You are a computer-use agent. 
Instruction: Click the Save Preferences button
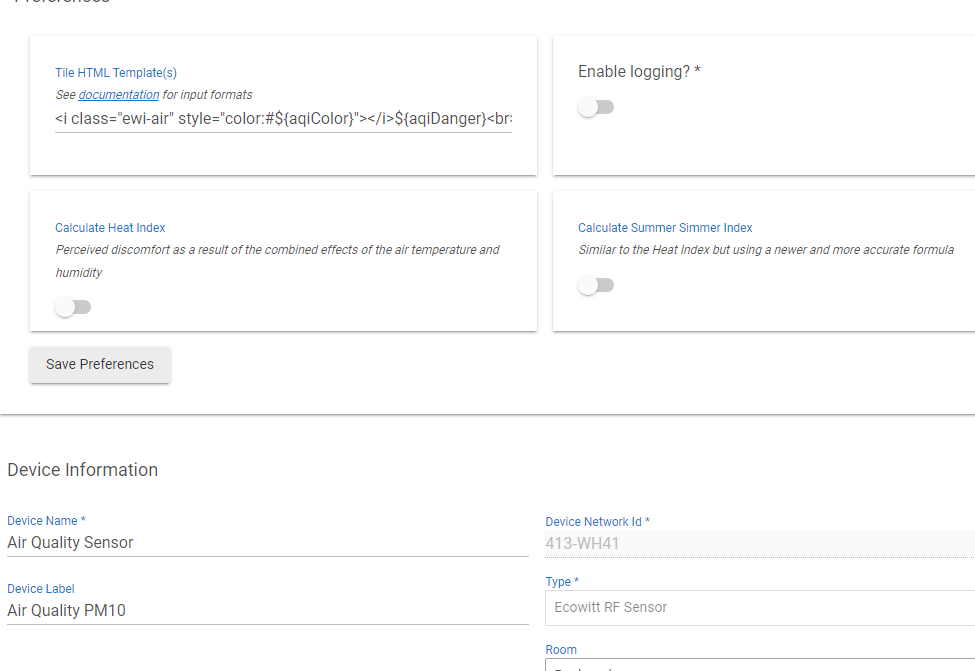100,364
